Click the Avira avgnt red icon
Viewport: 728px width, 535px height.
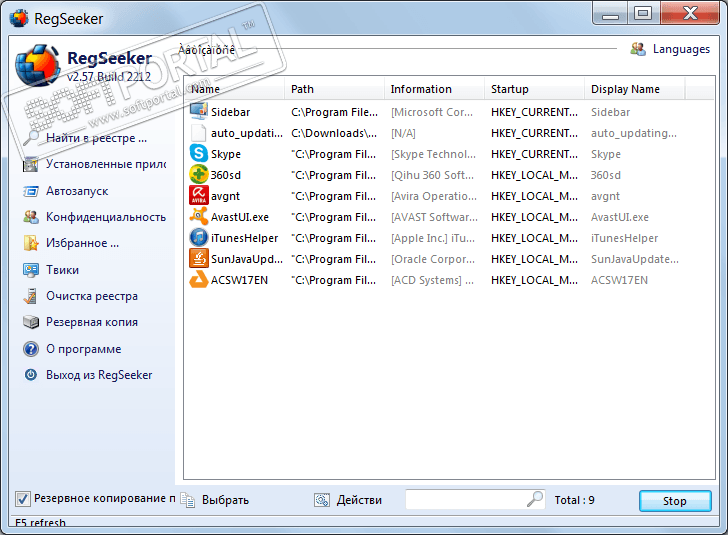[x=199, y=196]
